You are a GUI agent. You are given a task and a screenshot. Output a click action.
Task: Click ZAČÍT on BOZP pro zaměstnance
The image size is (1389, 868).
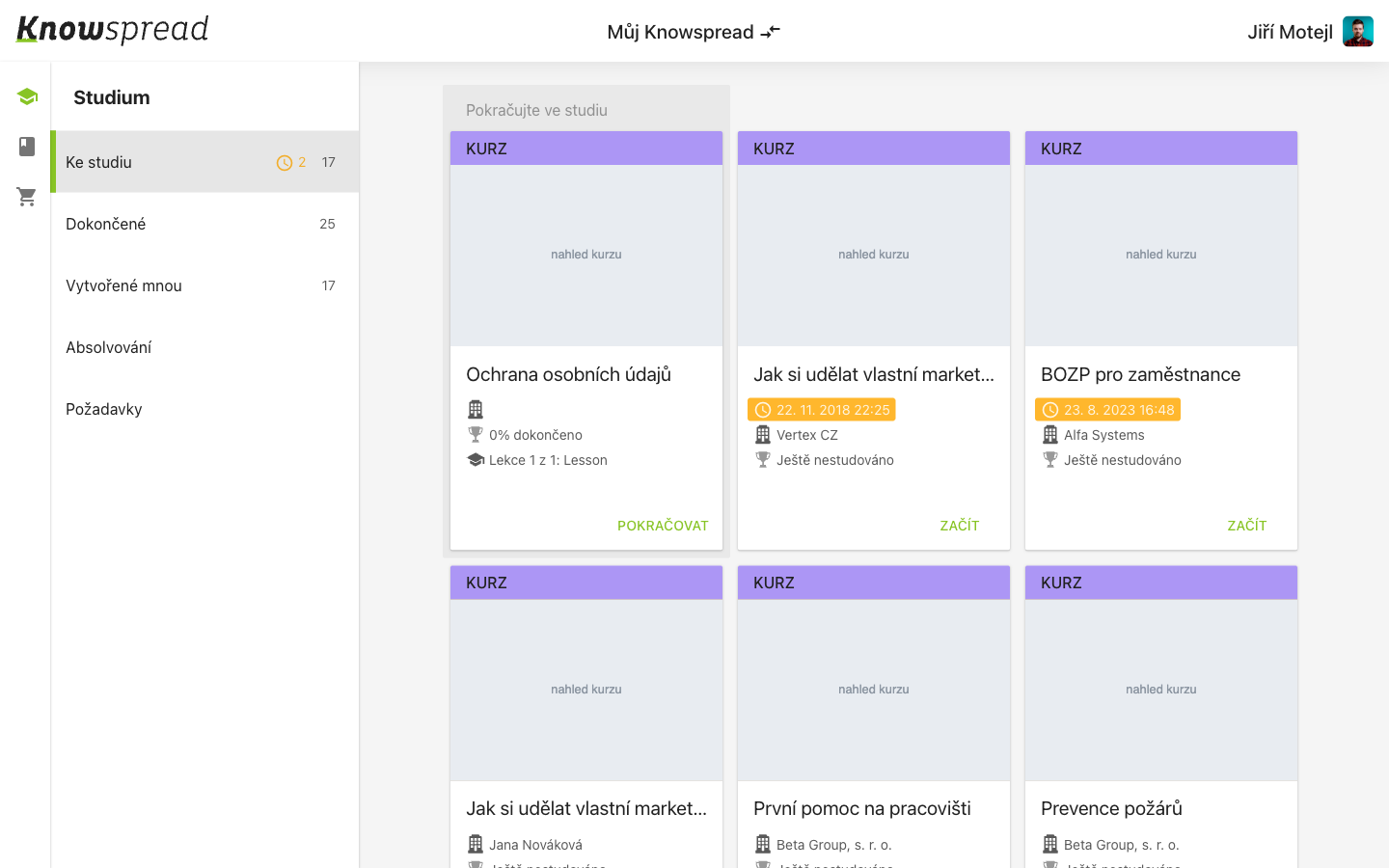click(x=1247, y=526)
